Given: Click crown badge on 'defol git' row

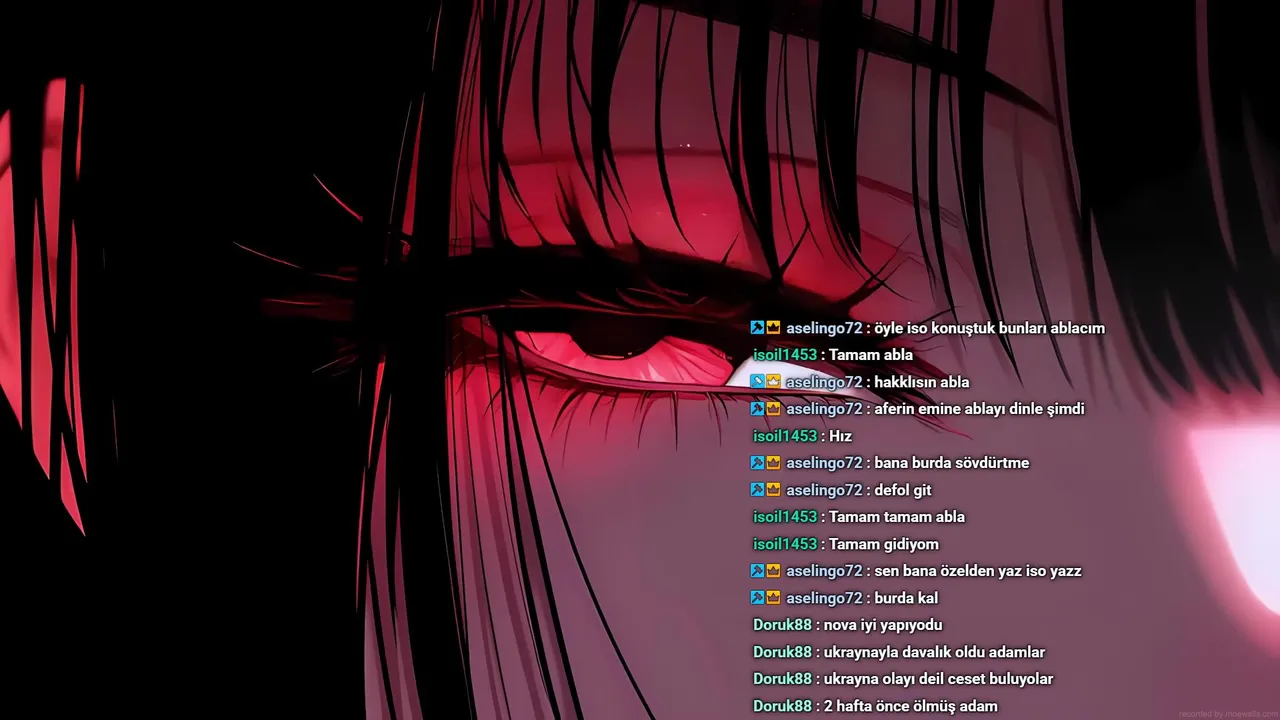Looking at the screenshot, I should coord(773,489).
